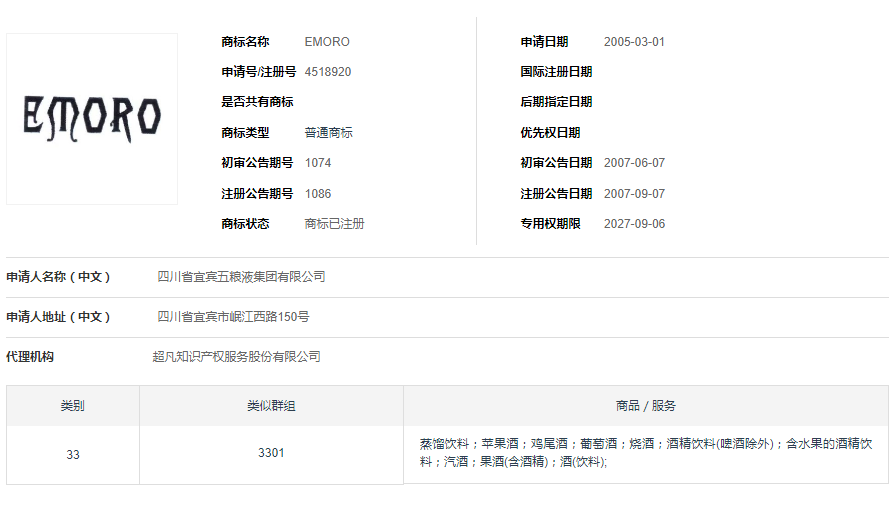Click the 是否共有商标 label

click(x=257, y=102)
